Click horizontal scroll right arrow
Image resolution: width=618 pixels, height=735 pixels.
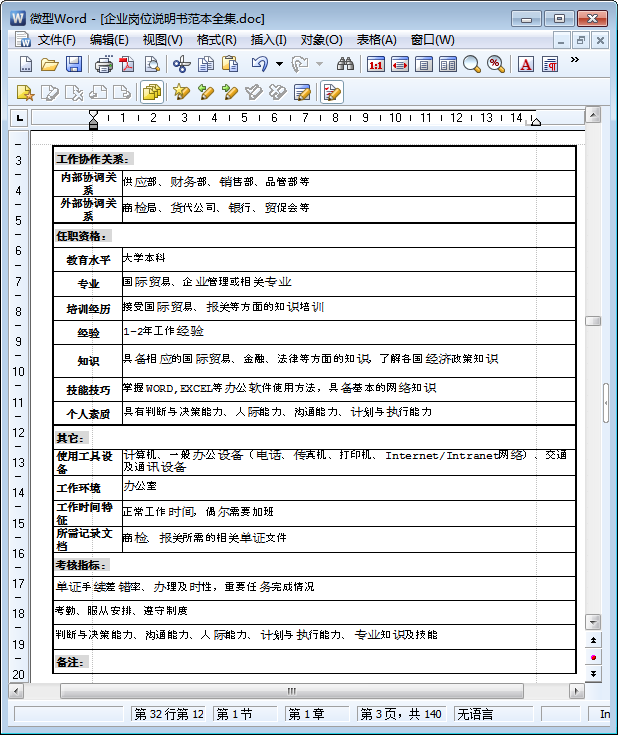click(576, 691)
